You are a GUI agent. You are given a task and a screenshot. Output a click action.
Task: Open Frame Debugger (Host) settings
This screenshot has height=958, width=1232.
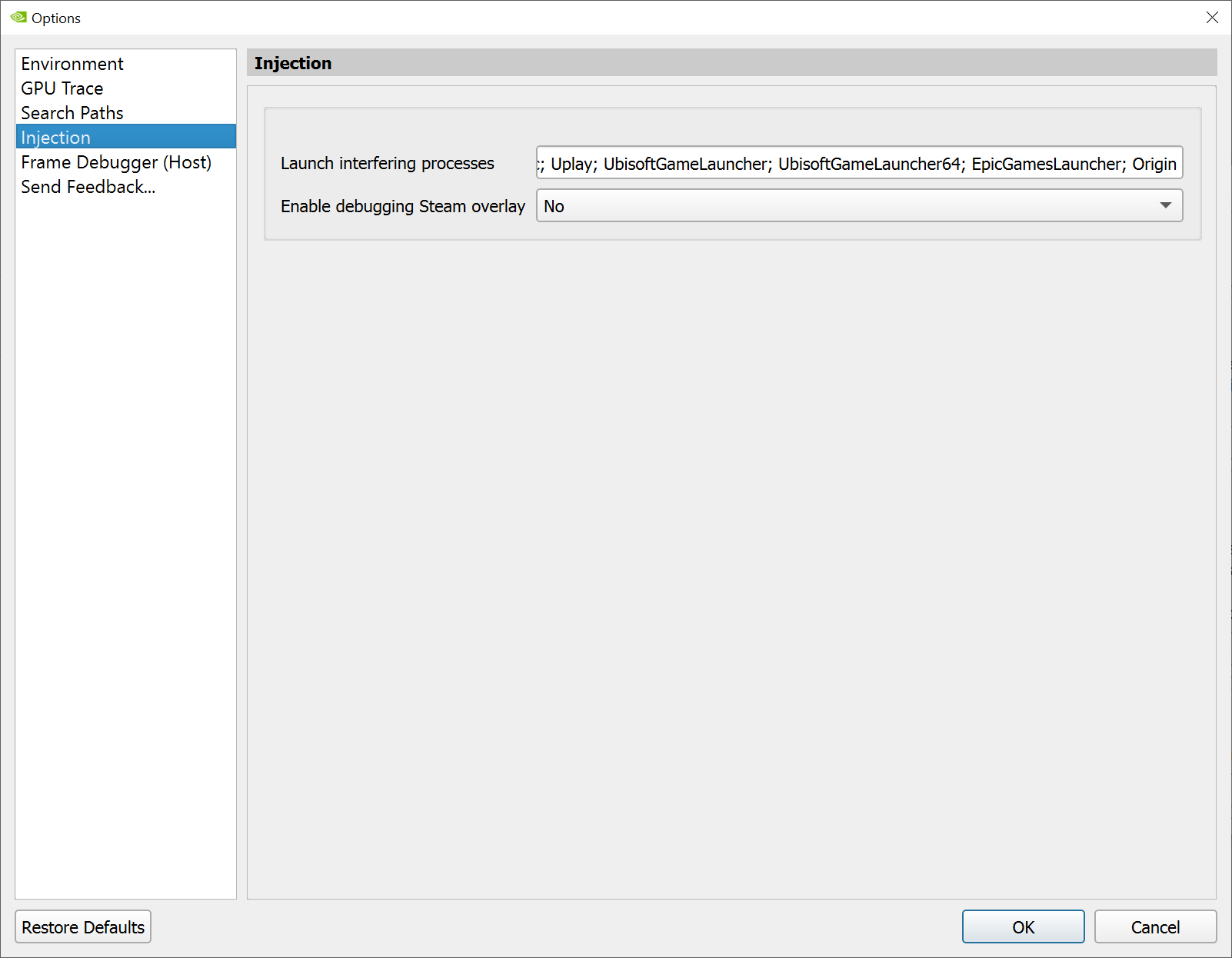point(116,162)
